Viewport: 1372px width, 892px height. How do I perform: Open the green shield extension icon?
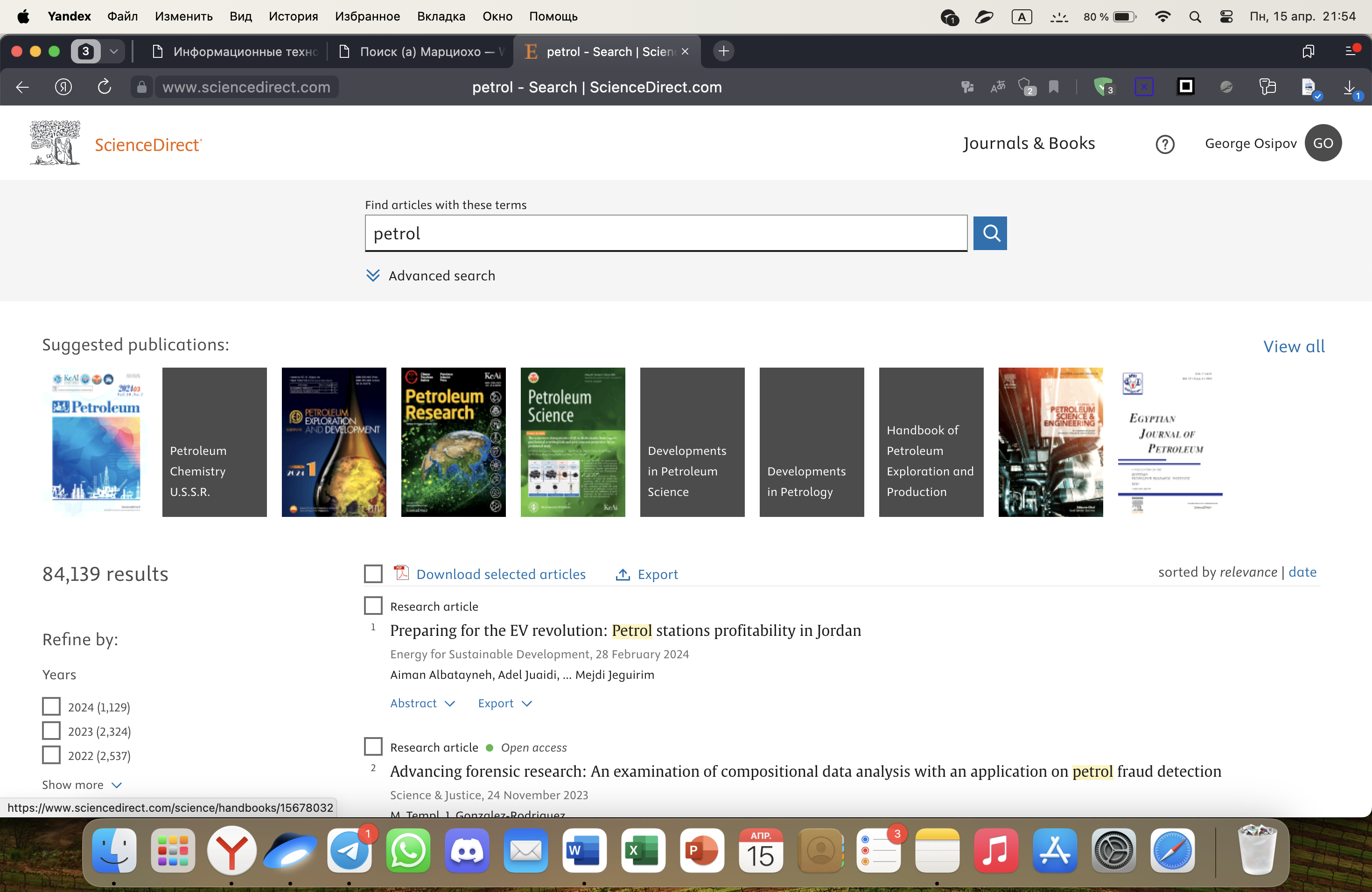[1103, 87]
